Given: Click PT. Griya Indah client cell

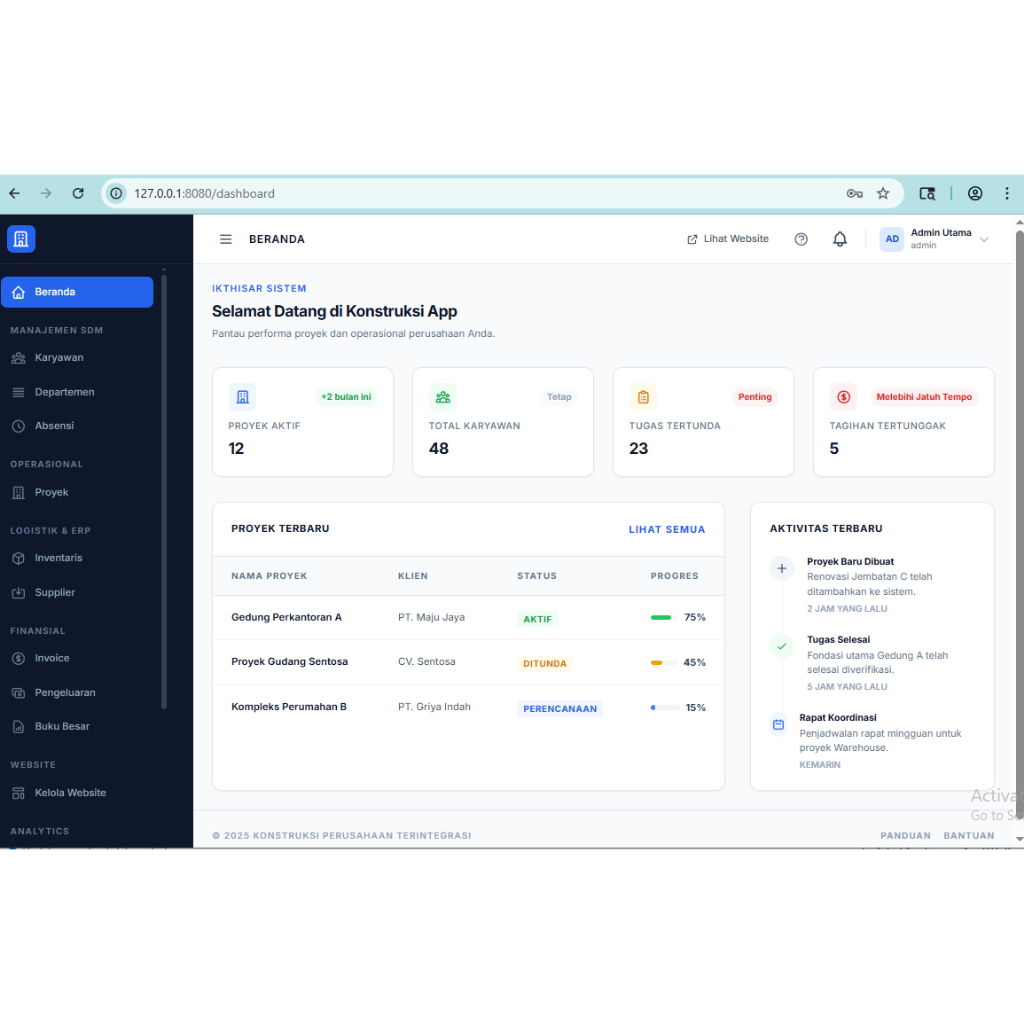Looking at the screenshot, I should tap(434, 707).
